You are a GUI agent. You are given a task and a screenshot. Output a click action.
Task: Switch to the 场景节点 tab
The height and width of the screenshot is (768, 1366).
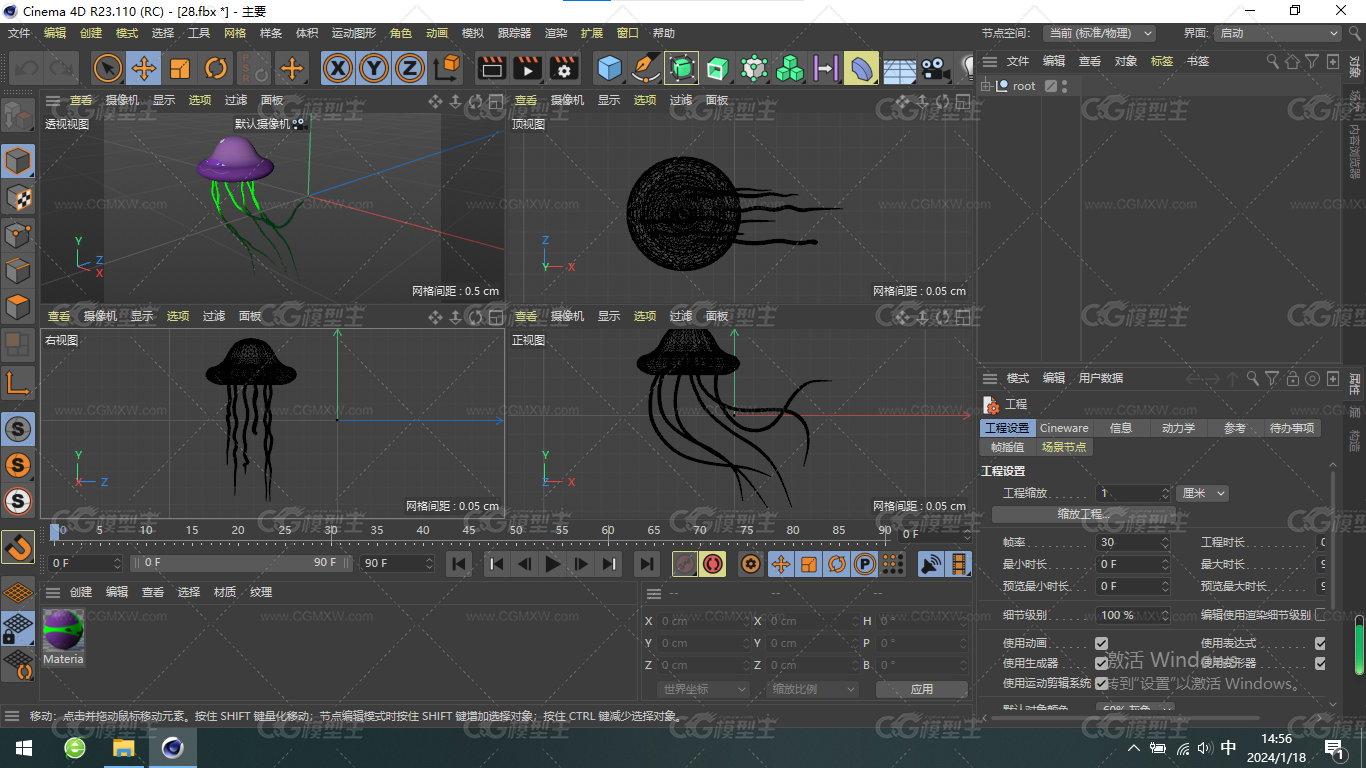(1063, 447)
